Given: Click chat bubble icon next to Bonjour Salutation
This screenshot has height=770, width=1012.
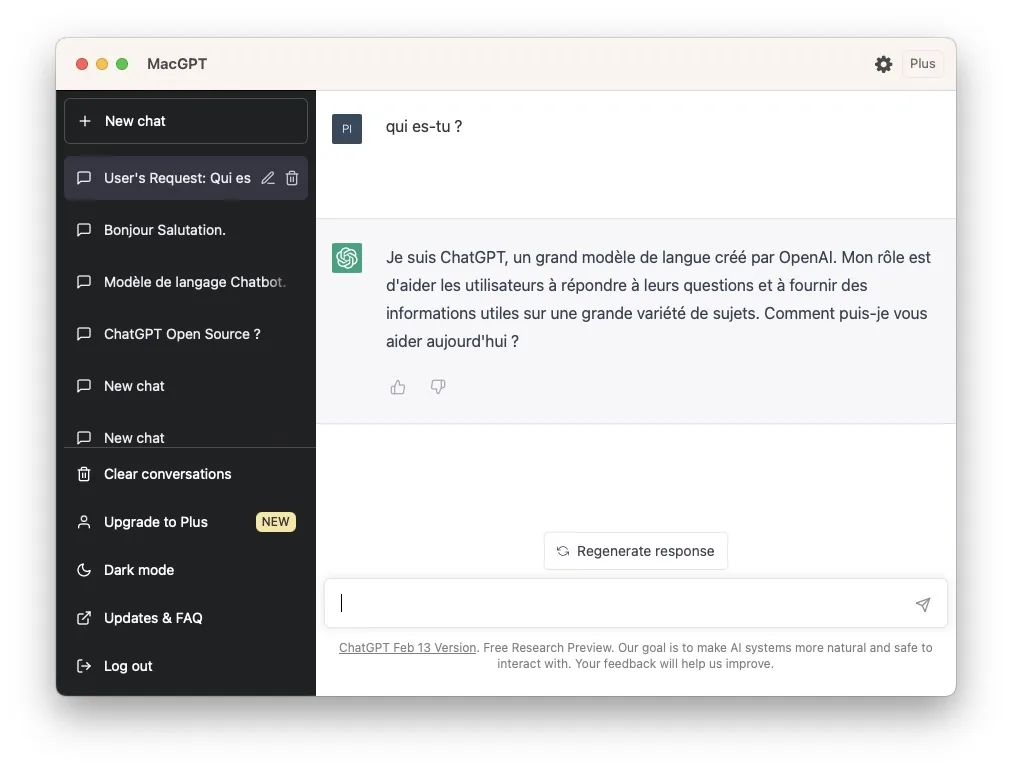Looking at the screenshot, I should pos(84,230).
